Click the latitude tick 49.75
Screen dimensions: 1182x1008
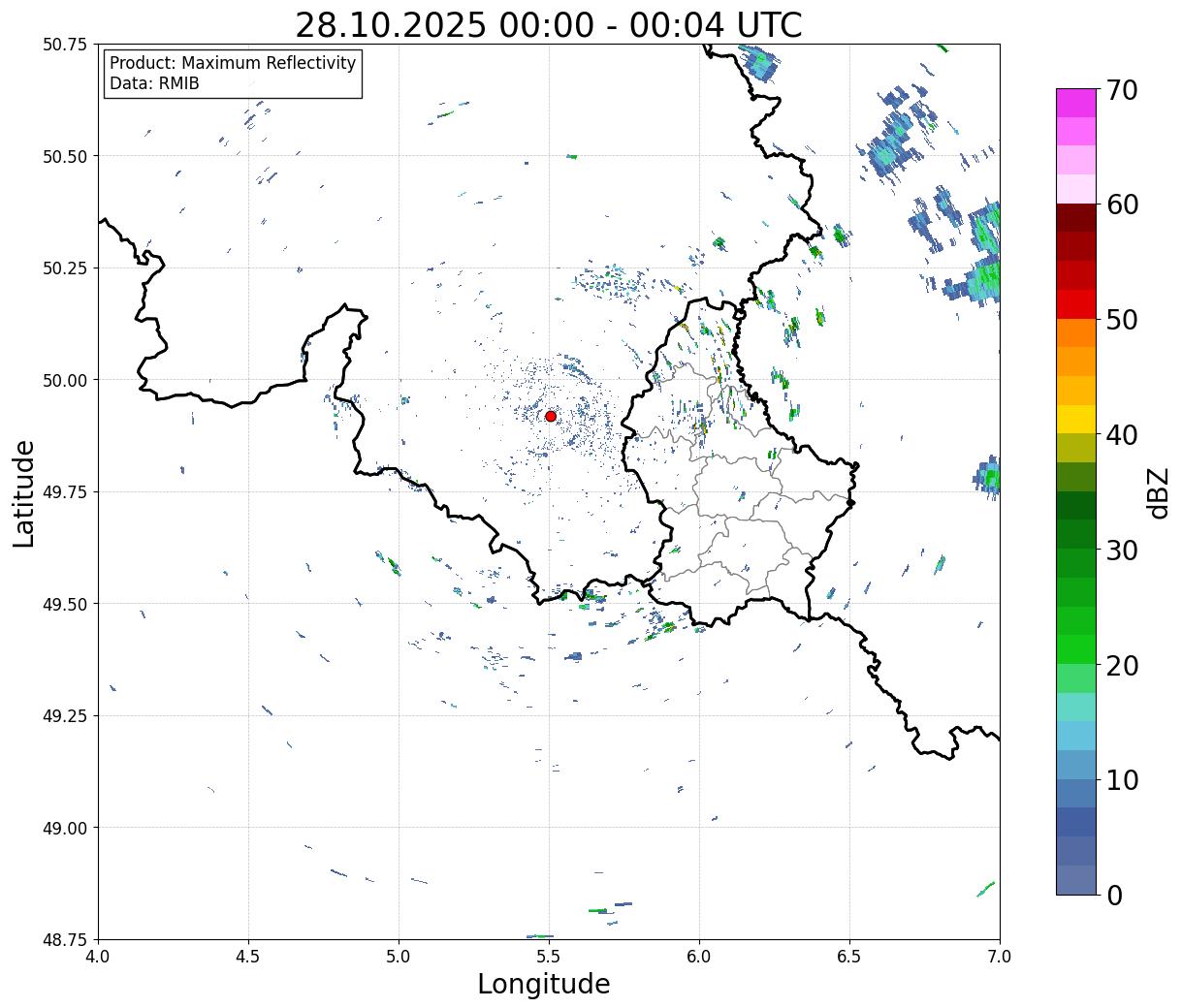tap(65, 492)
